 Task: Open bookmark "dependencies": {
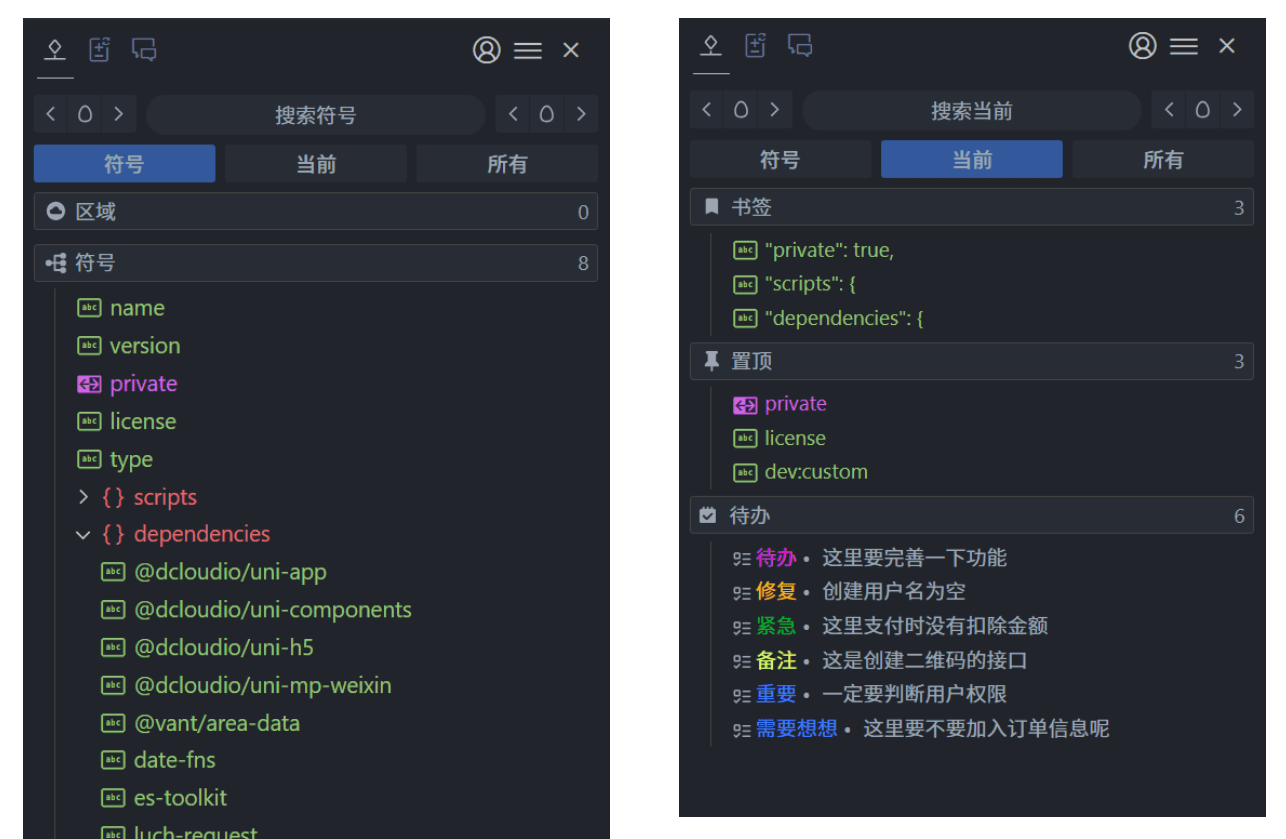pos(844,318)
